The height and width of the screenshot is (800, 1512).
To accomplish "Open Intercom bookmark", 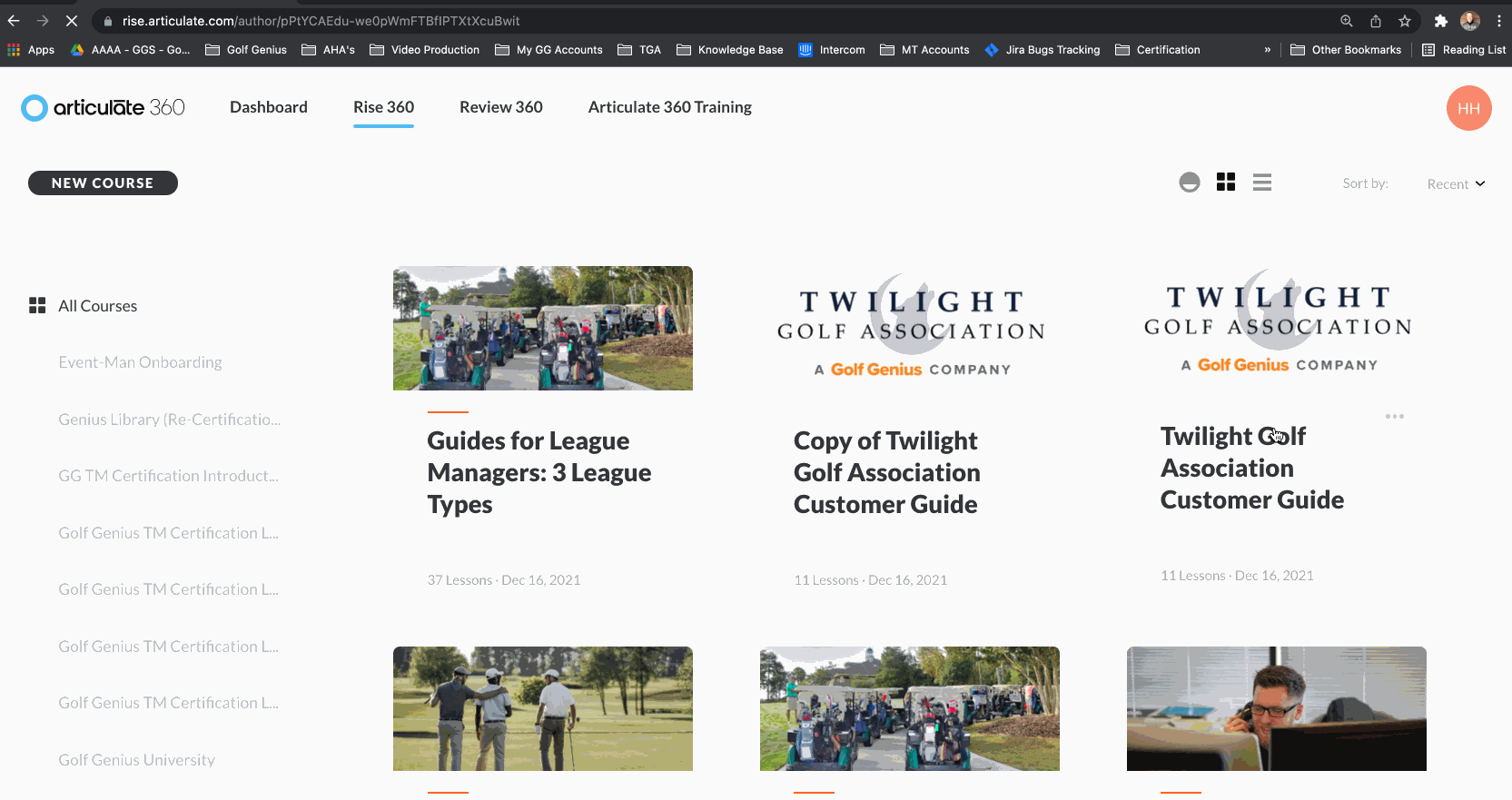I will coord(832,50).
